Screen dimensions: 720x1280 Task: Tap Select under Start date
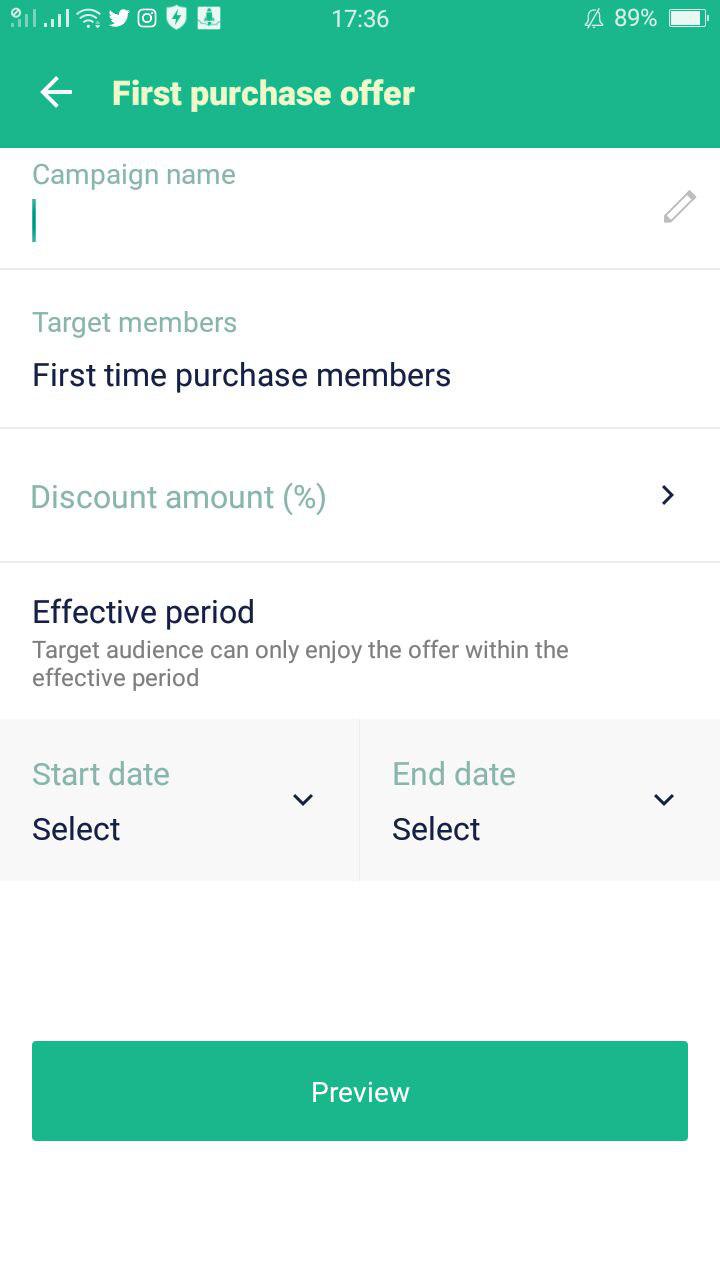click(x=76, y=829)
